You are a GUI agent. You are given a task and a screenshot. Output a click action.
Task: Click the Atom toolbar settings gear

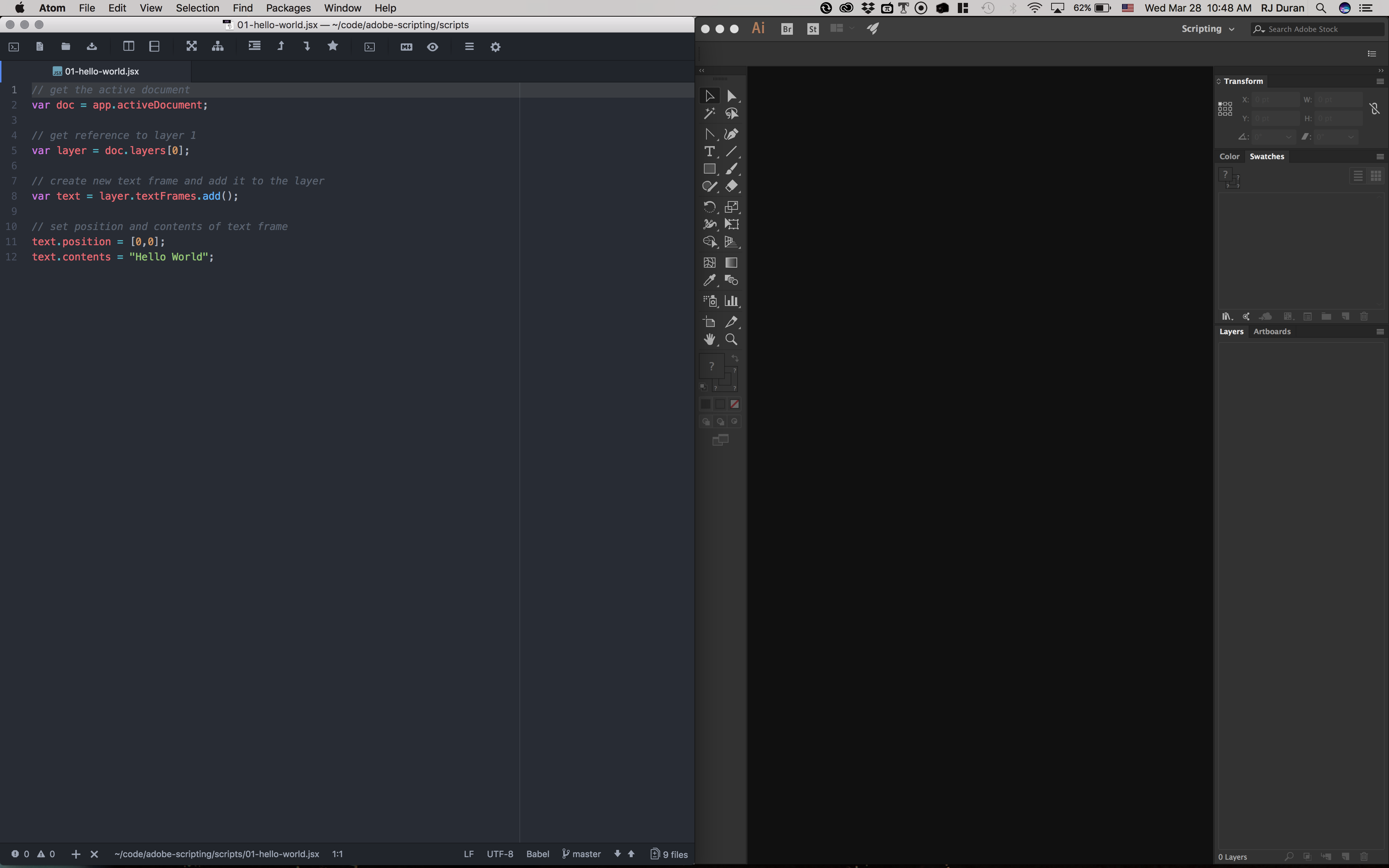click(495, 47)
